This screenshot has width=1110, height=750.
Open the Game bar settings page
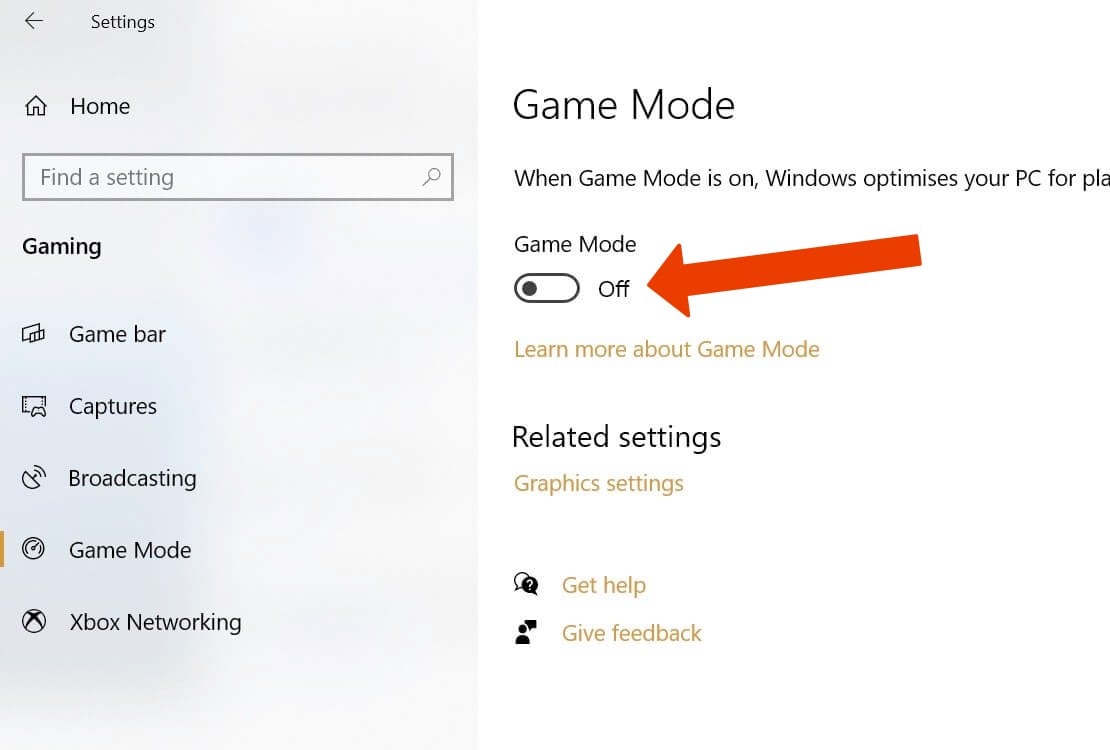pos(117,334)
